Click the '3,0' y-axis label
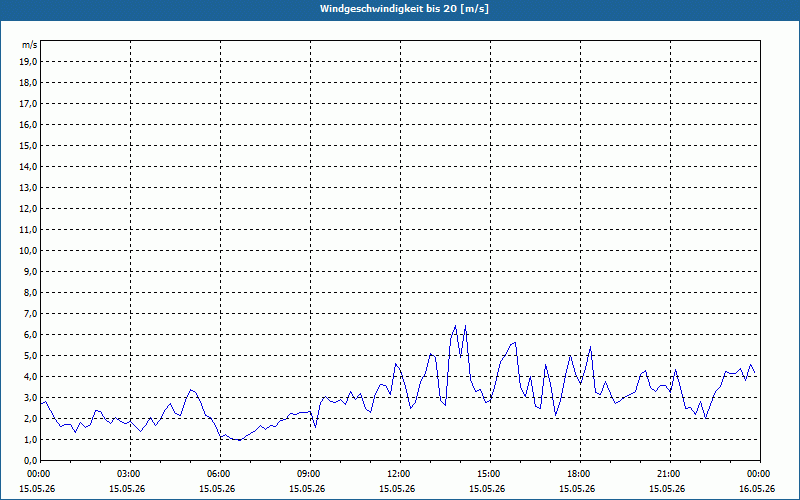The width and height of the screenshot is (800, 500). pos(30,397)
